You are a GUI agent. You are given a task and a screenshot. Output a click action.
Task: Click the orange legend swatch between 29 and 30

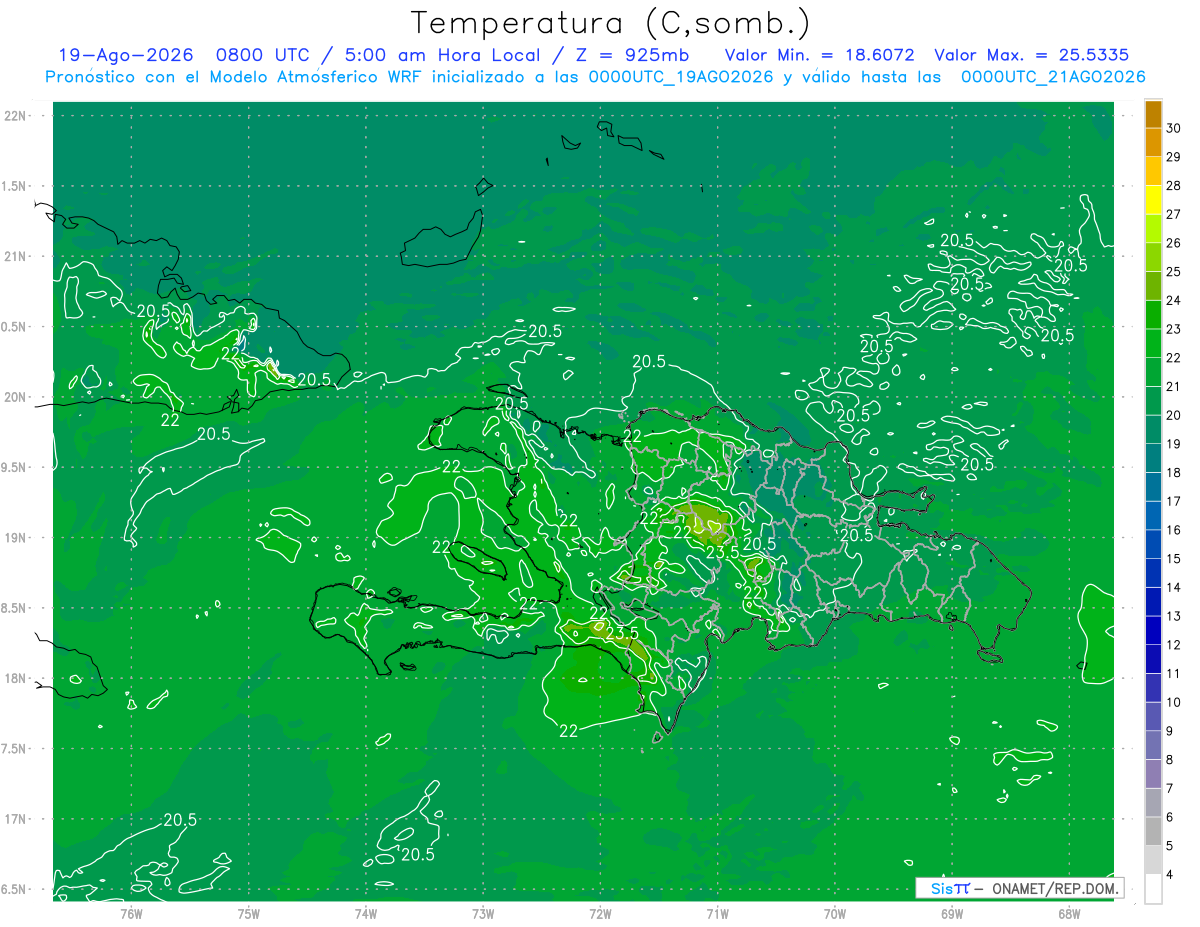click(x=1153, y=143)
